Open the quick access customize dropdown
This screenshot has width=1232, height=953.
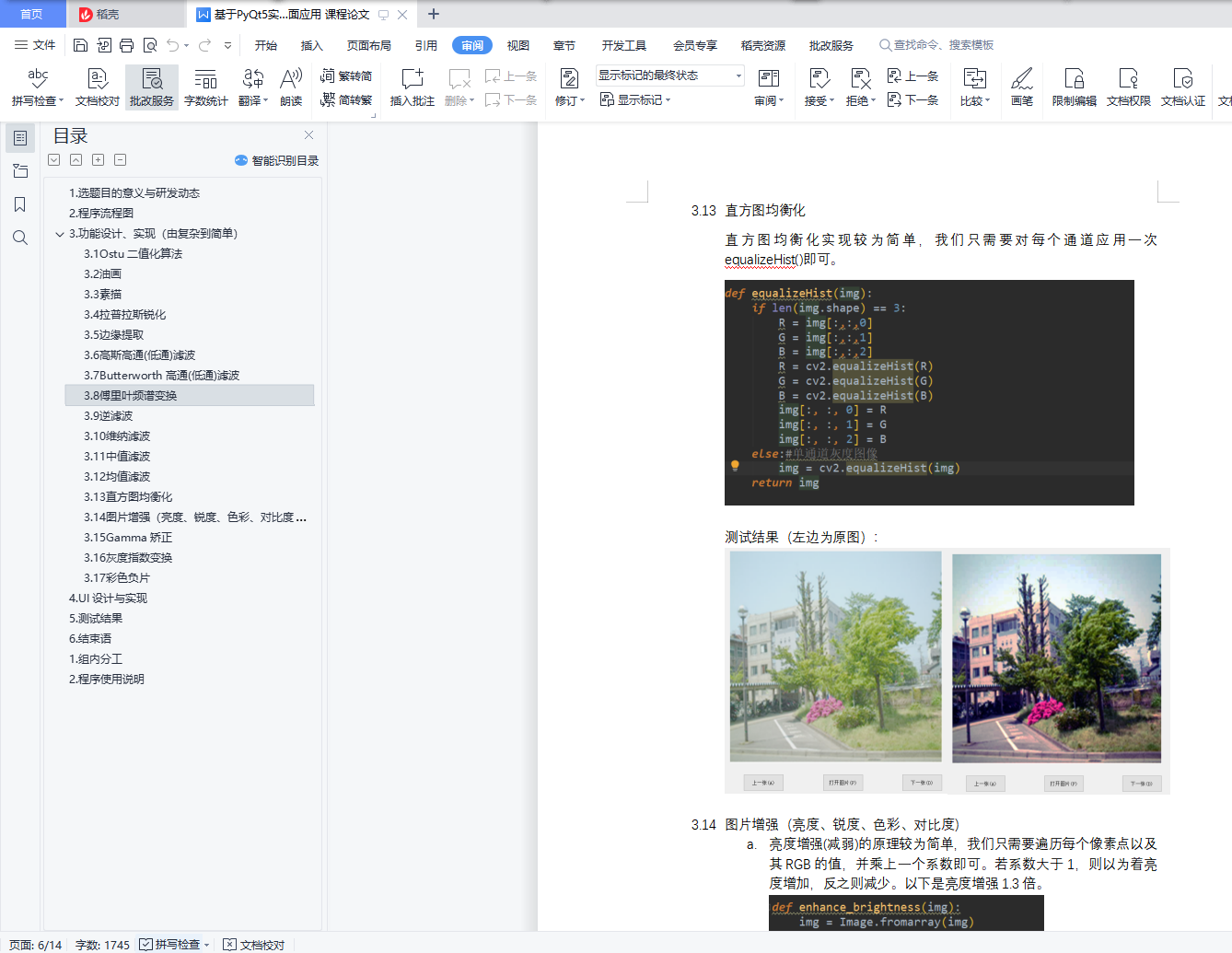click(x=227, y=45)
